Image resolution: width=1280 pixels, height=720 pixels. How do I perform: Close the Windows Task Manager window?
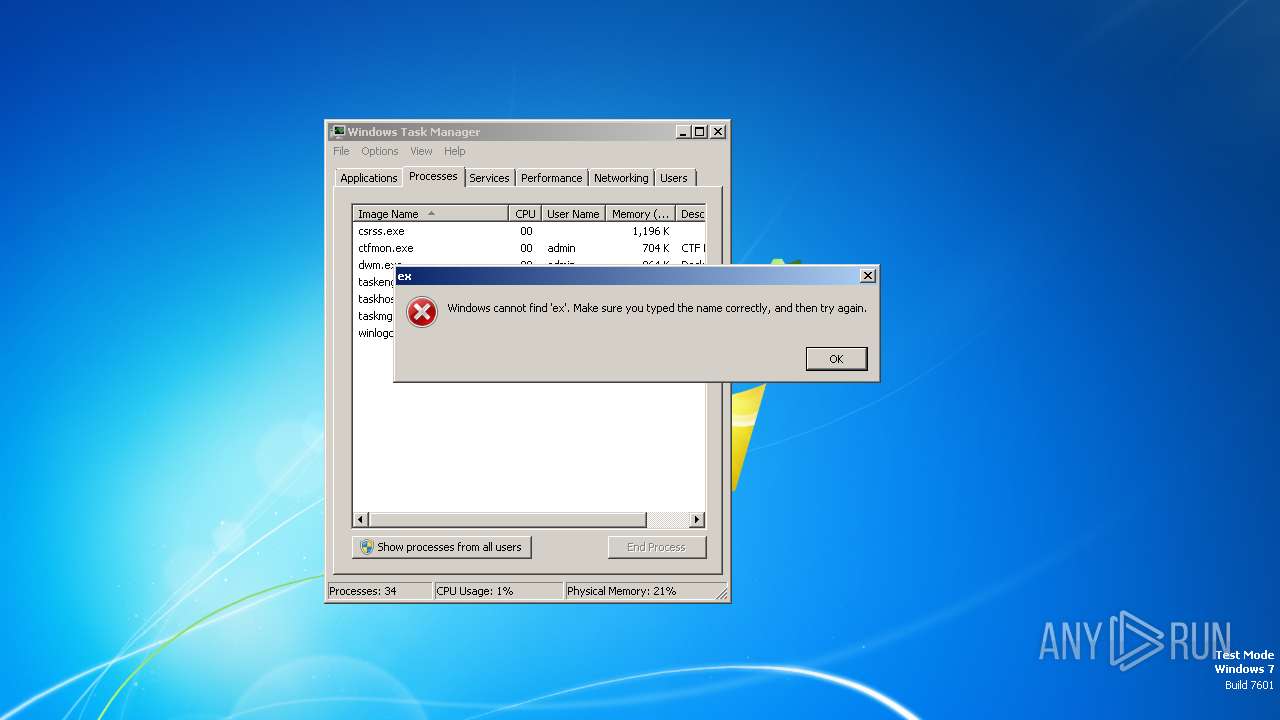(x=717, y=132)
